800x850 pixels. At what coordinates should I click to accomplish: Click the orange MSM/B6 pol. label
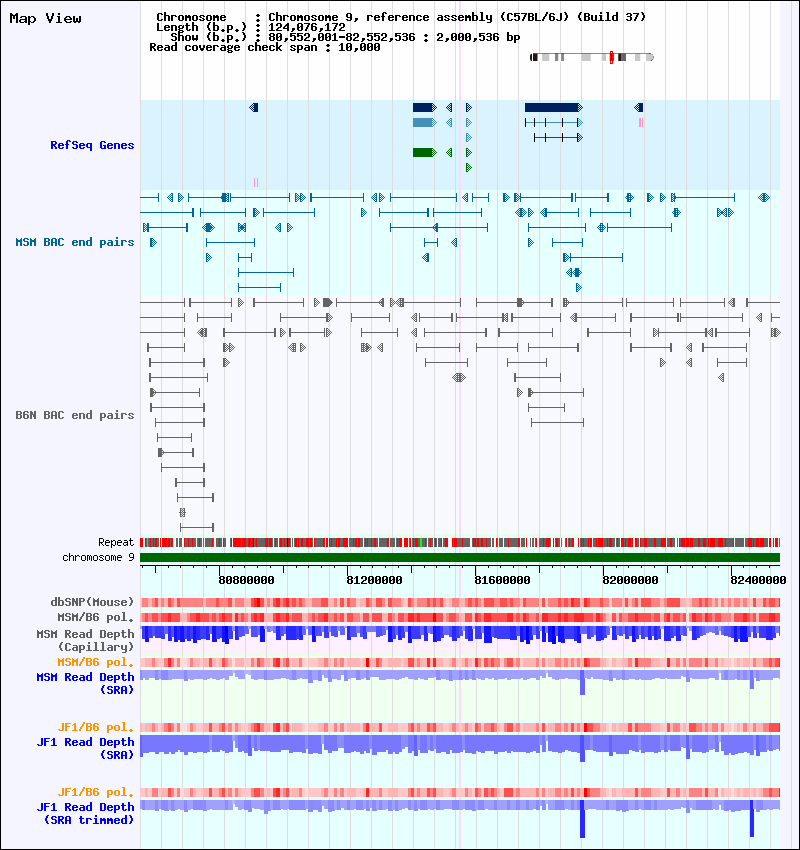(95, 662)
